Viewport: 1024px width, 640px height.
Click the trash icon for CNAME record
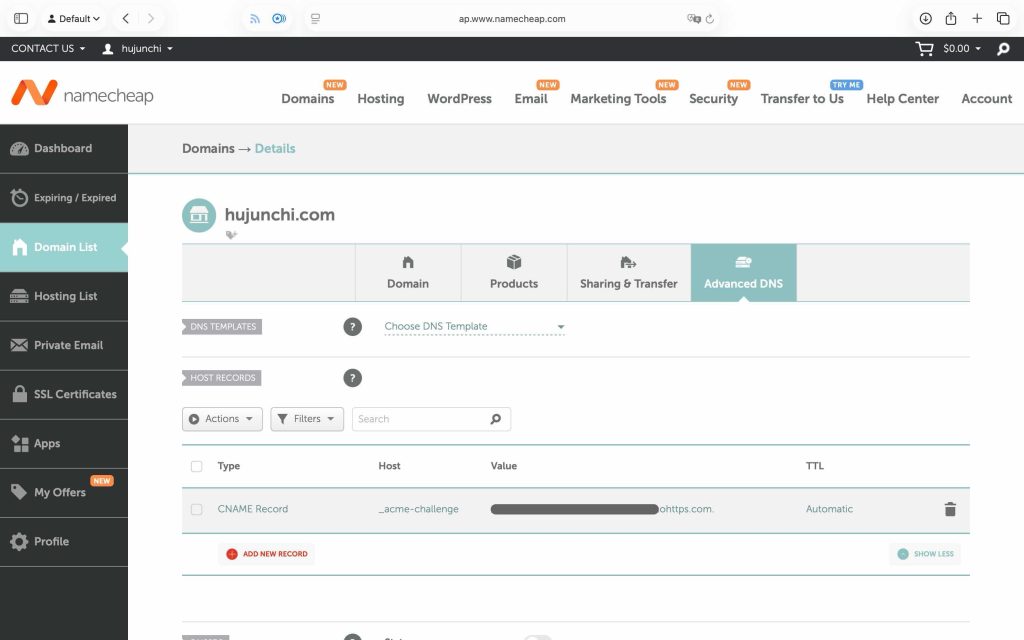tap(950, 509)
